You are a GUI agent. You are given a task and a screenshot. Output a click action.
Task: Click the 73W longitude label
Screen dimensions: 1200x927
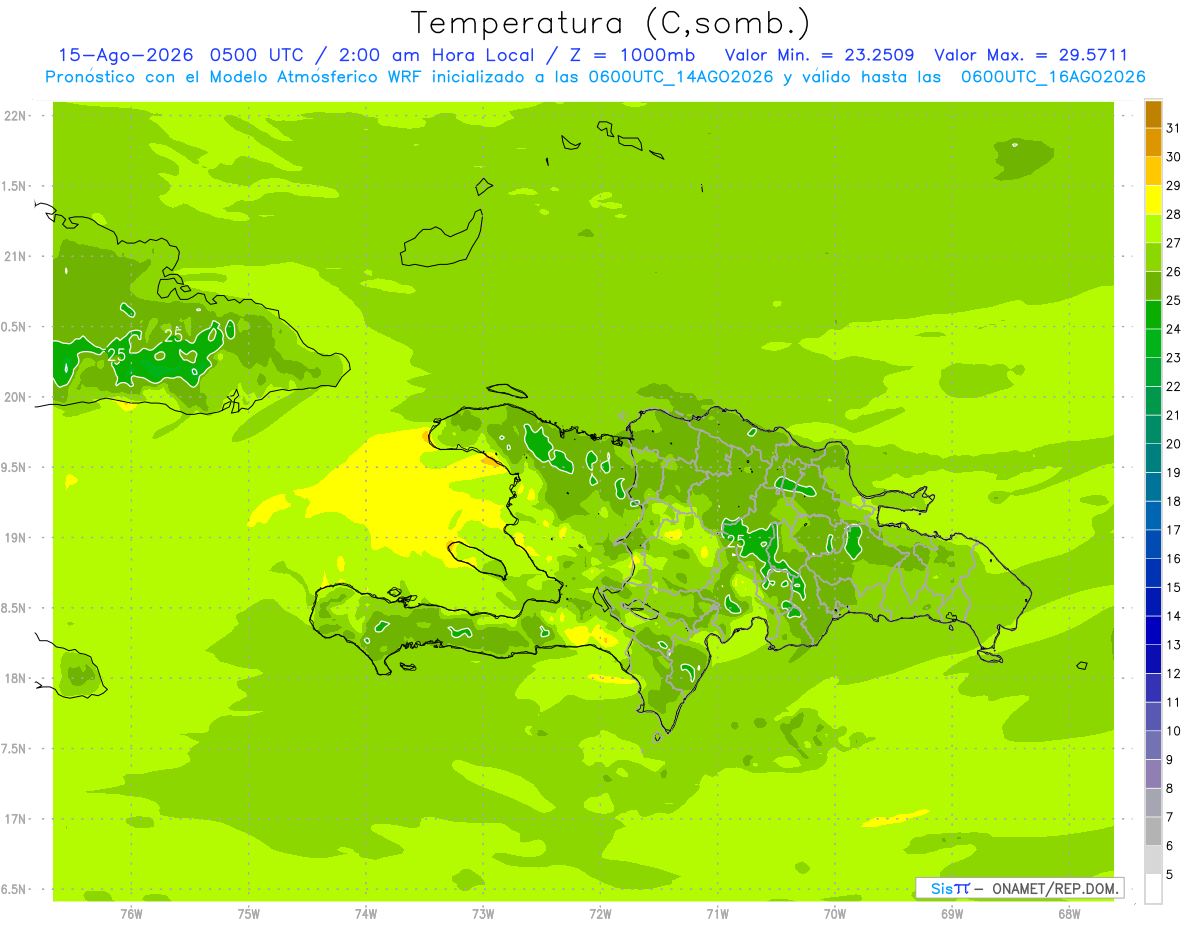[x=483, y=914]
